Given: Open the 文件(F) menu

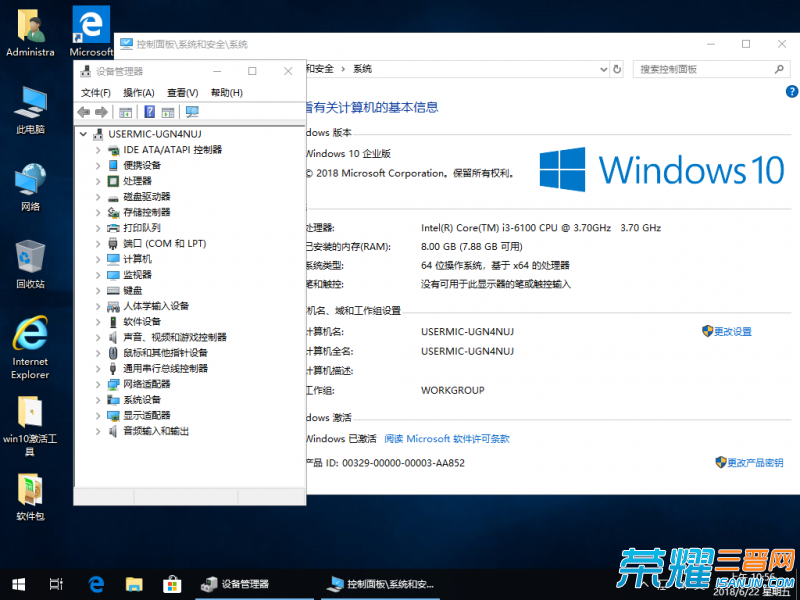Looking at the screenshot, I should coord(95,92).
